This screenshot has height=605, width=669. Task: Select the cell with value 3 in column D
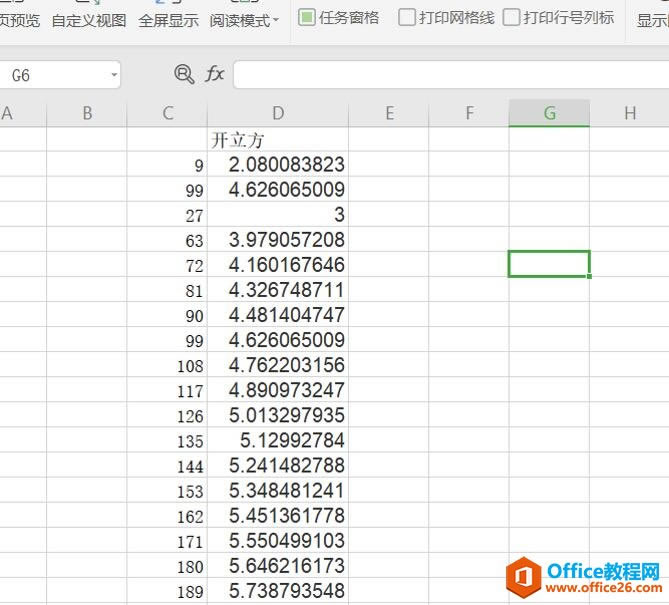pyautogui.click(x=278, y=215)
